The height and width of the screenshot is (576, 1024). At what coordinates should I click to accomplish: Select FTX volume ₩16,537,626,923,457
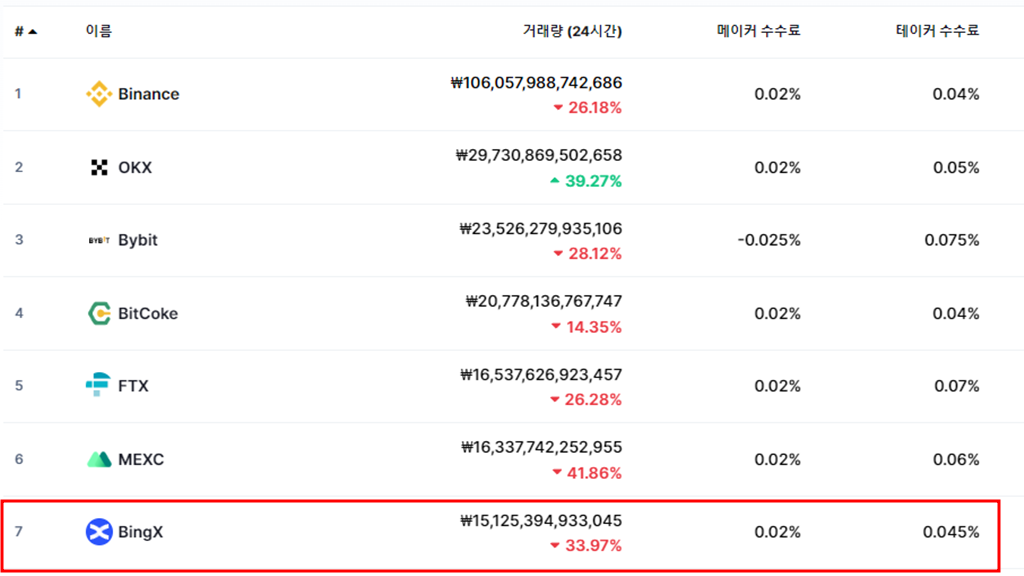[541, 375]
